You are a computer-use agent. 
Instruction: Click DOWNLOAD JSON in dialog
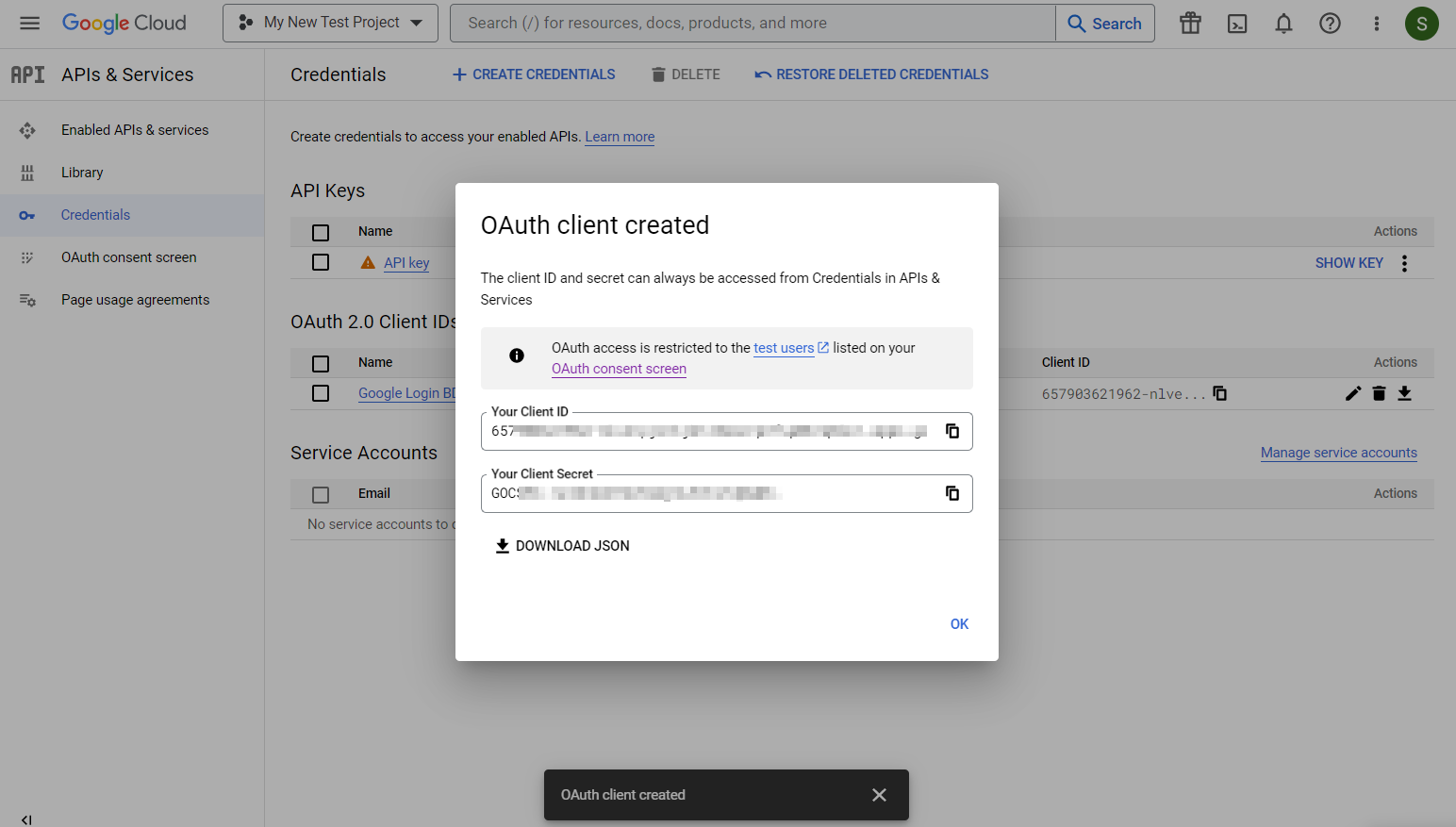562,546
